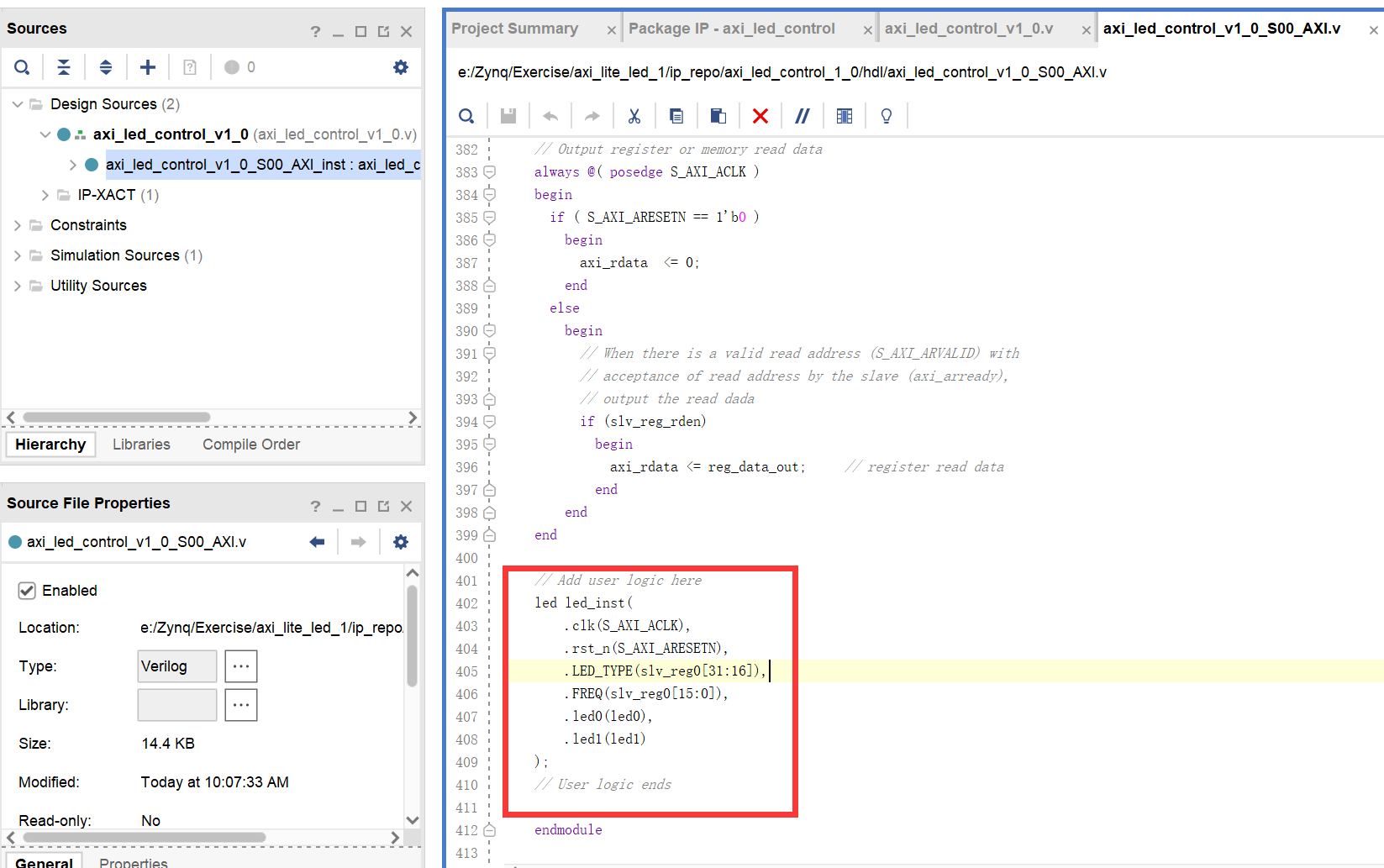
Task: Click Collapse All icon in Sources toolbar
Action: (x=64, y=67)
